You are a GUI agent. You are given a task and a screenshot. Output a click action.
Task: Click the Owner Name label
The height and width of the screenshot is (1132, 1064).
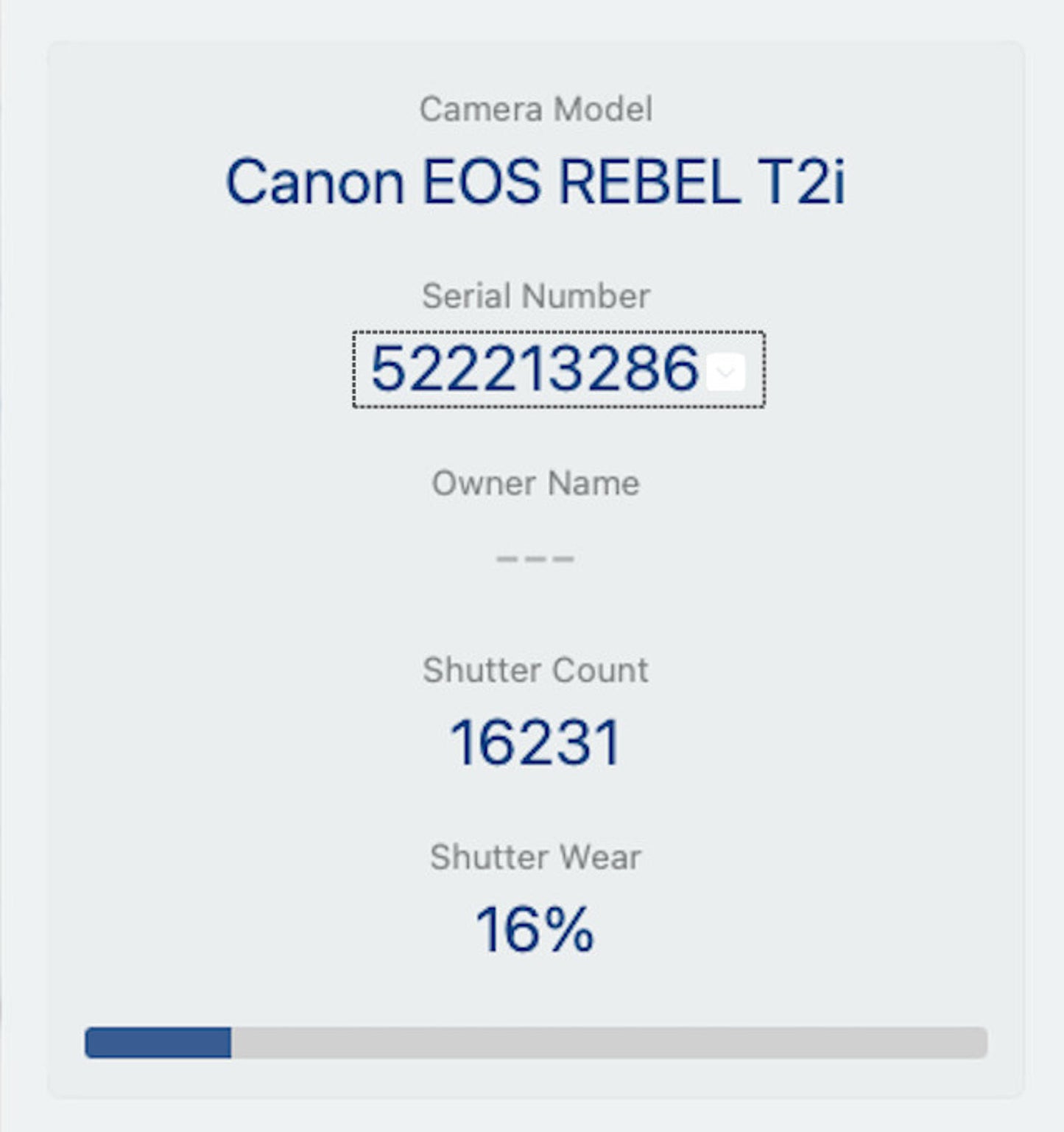point(535,483)
